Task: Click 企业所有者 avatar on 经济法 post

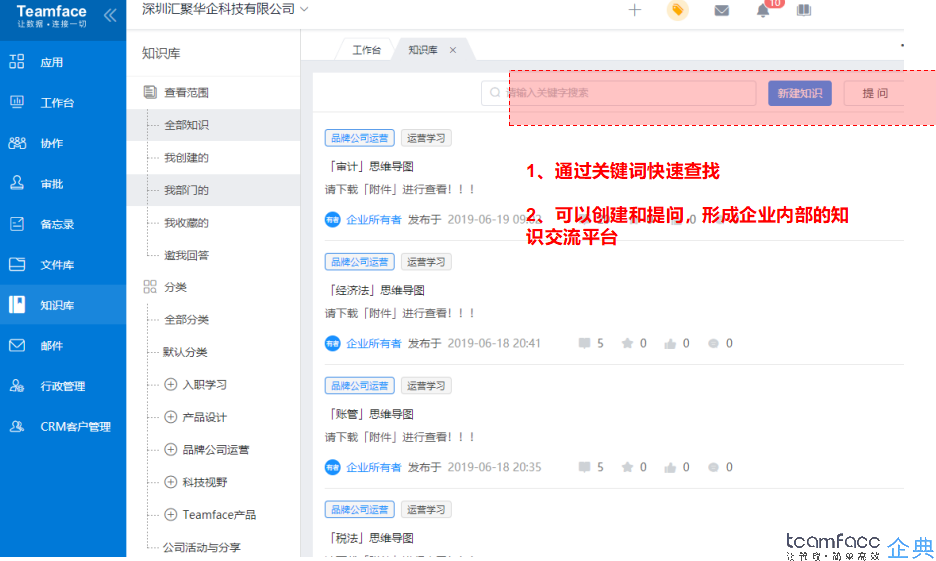Action: point(332,343)
